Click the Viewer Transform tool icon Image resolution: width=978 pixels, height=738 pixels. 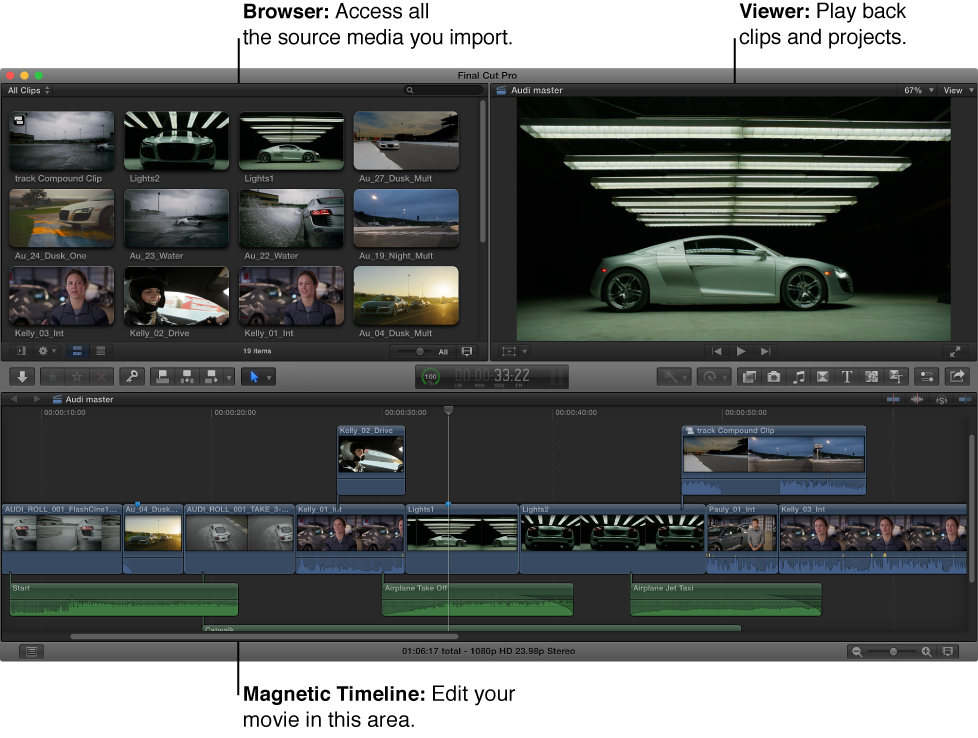point(509,352)
